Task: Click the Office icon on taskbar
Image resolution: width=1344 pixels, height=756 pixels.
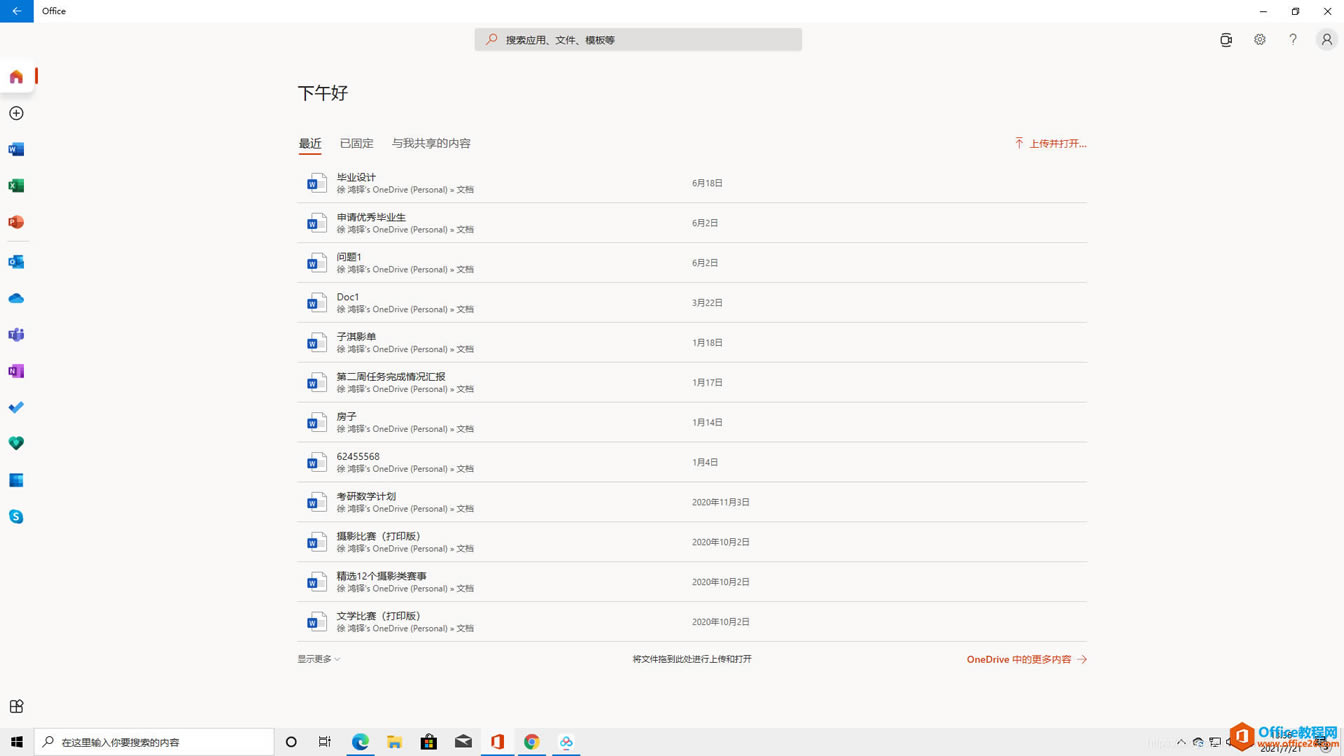Action: pos(497,742)
